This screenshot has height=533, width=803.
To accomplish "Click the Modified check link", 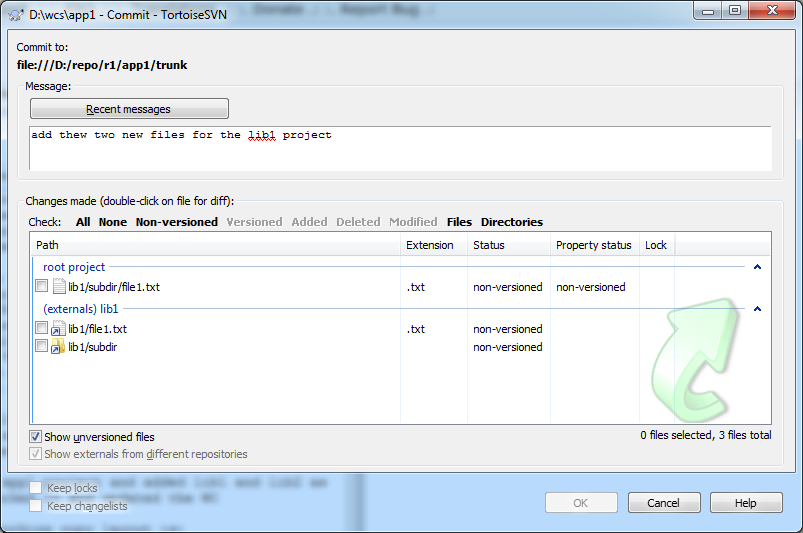I will tap(413, 222).
